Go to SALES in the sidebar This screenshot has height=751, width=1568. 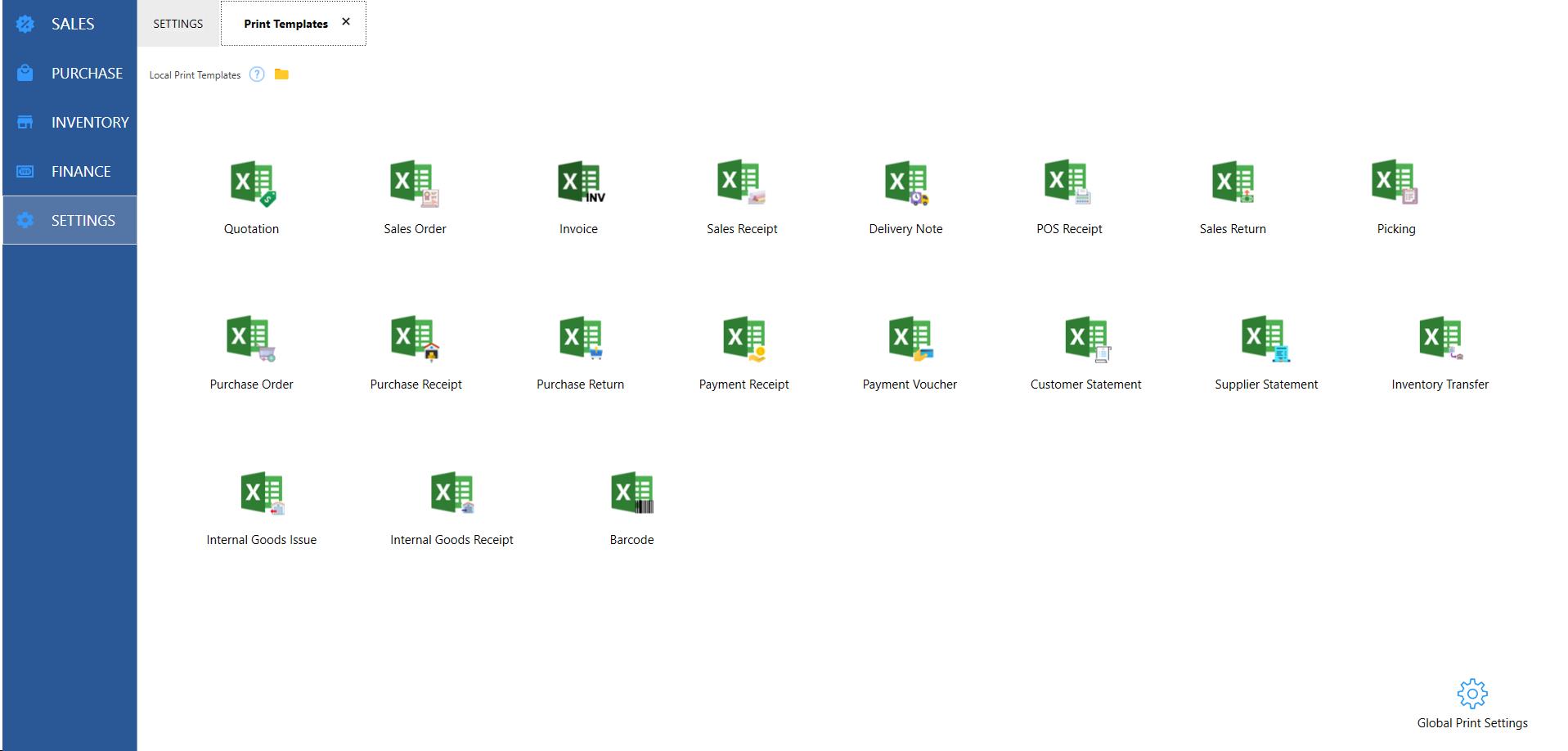coord(72,25)
